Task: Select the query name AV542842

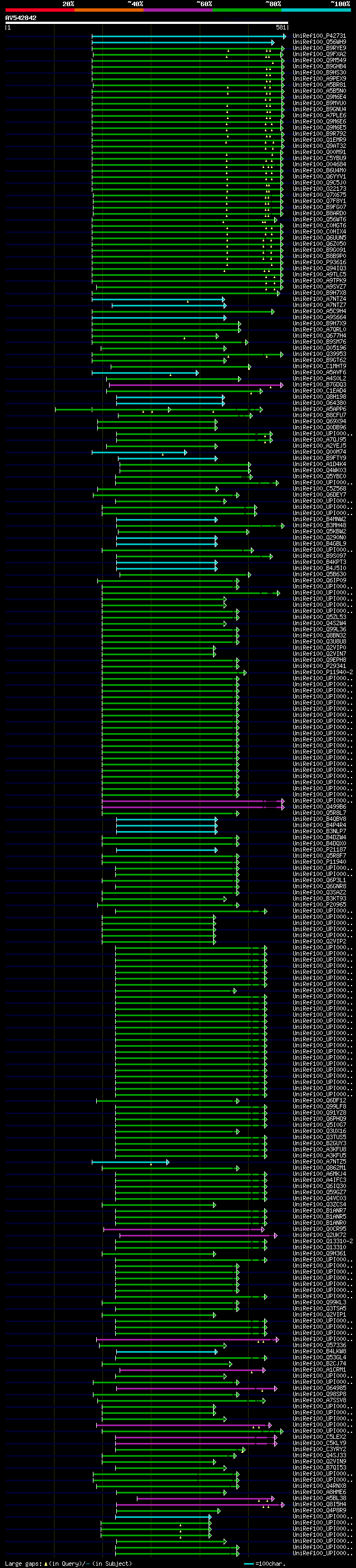Action: (21, 18)
